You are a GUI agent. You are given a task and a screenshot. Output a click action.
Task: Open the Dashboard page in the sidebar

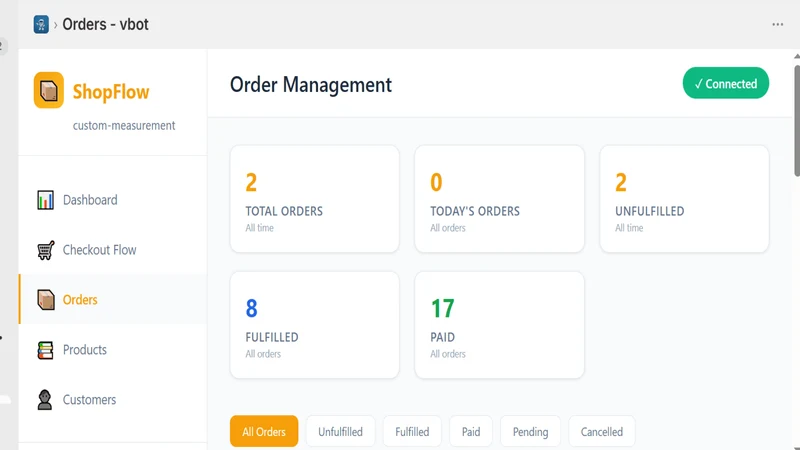click(113, 200)
